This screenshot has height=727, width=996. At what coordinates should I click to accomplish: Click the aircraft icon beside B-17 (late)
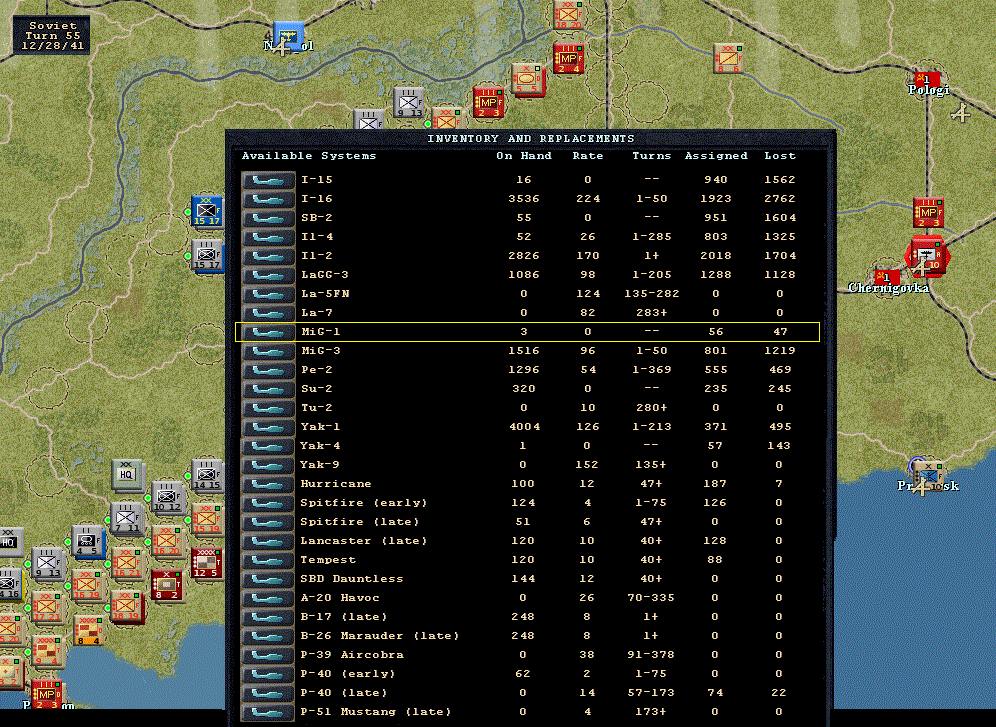pyautogui.click(x=268, y=617)
